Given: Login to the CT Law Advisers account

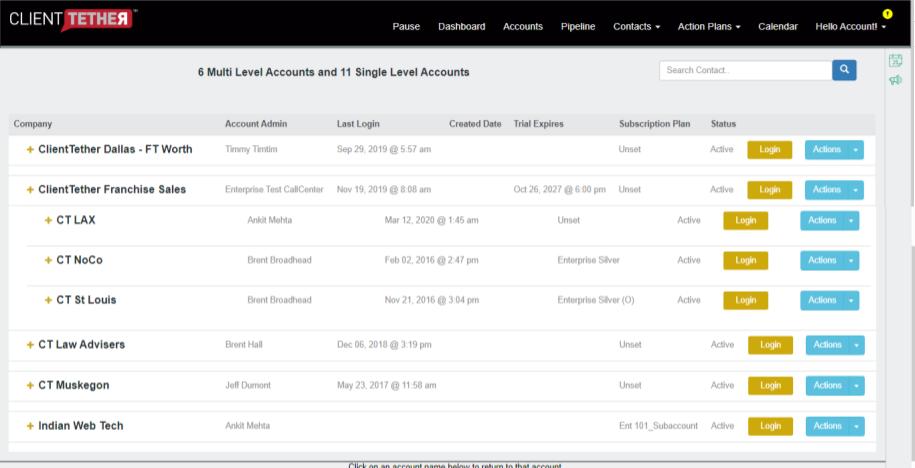Looking at the screenshot, I should coord(771,345).
